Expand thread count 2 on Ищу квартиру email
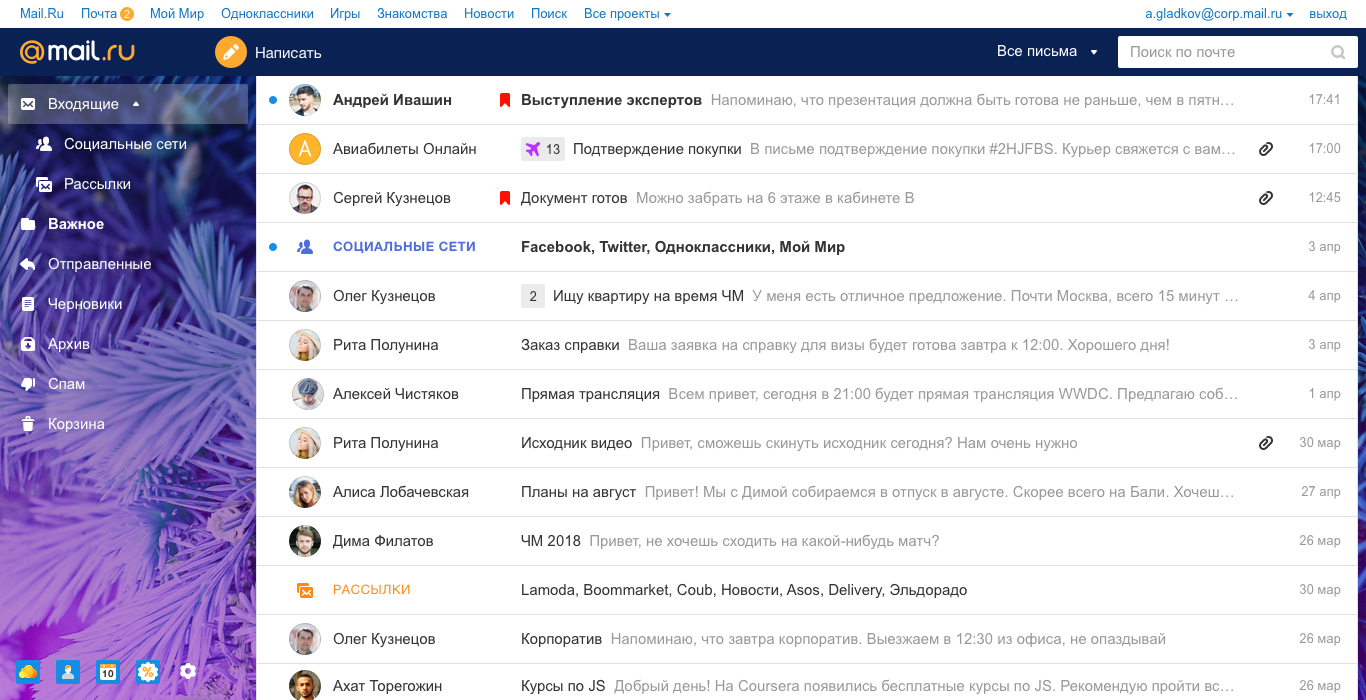The image size is (1366, 700). (x=533, y=296)
